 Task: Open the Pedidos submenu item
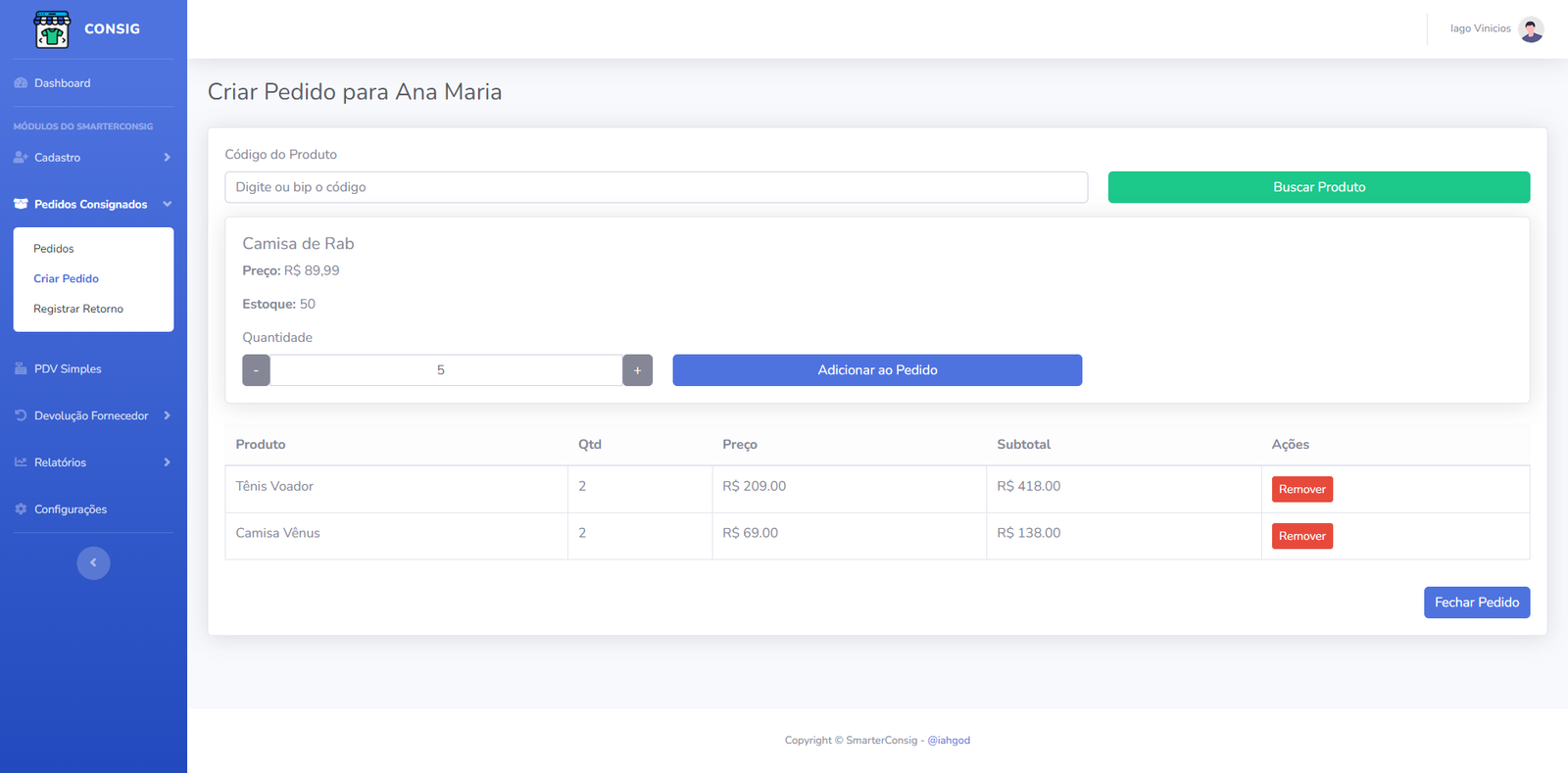point(54,249)
